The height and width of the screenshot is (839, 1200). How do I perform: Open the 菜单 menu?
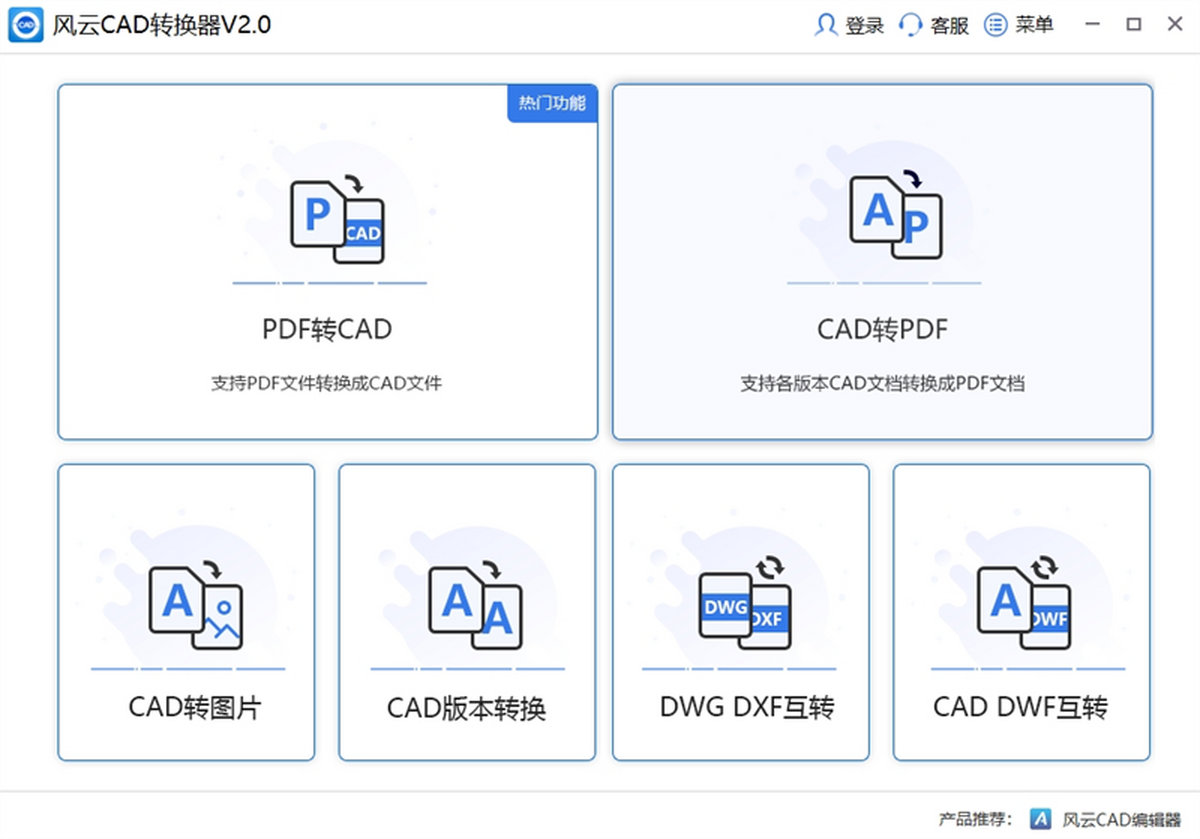[x=1019, y=25]
